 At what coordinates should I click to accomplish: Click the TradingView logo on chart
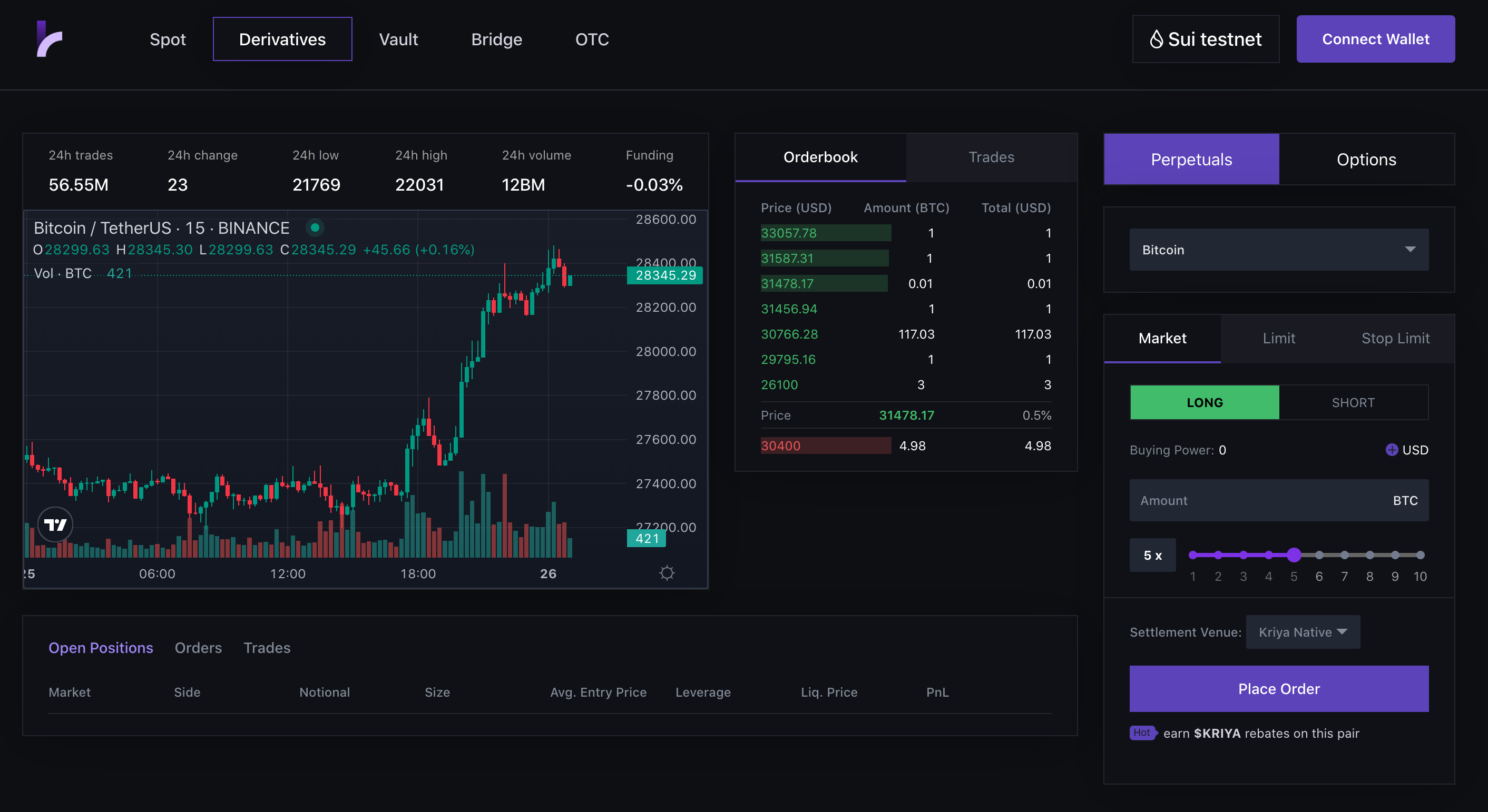(x=55, y=524)
